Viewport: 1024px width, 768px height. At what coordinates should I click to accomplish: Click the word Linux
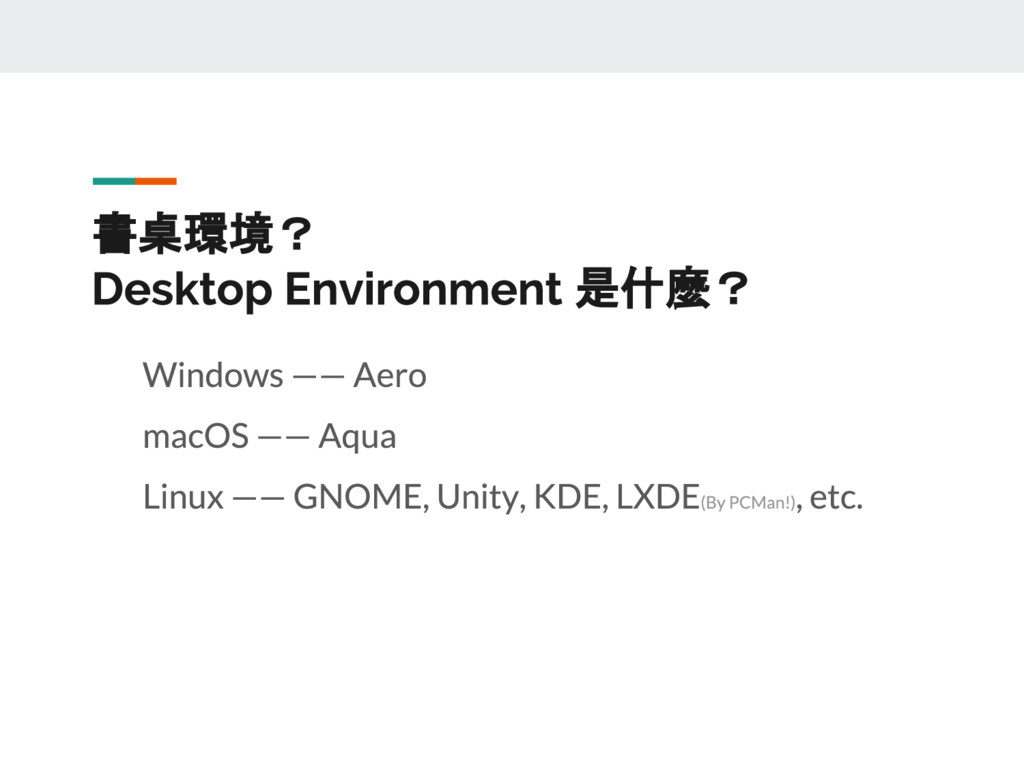(183, 497)
